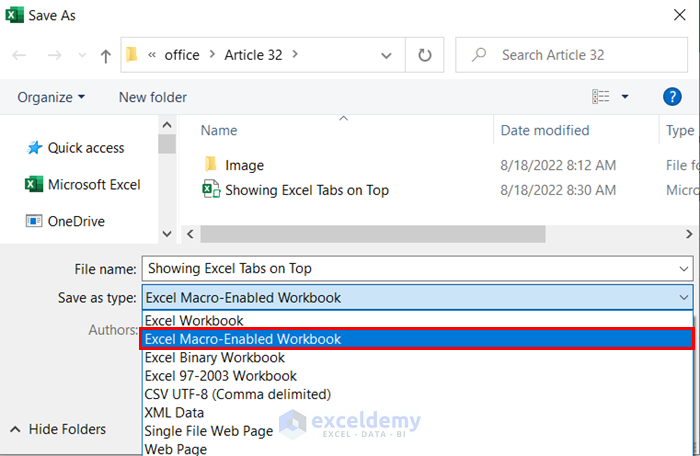The width and height of the screenshot is (700, 456).
Task: Click Hide Folders toggle
Action: point(58,429)
